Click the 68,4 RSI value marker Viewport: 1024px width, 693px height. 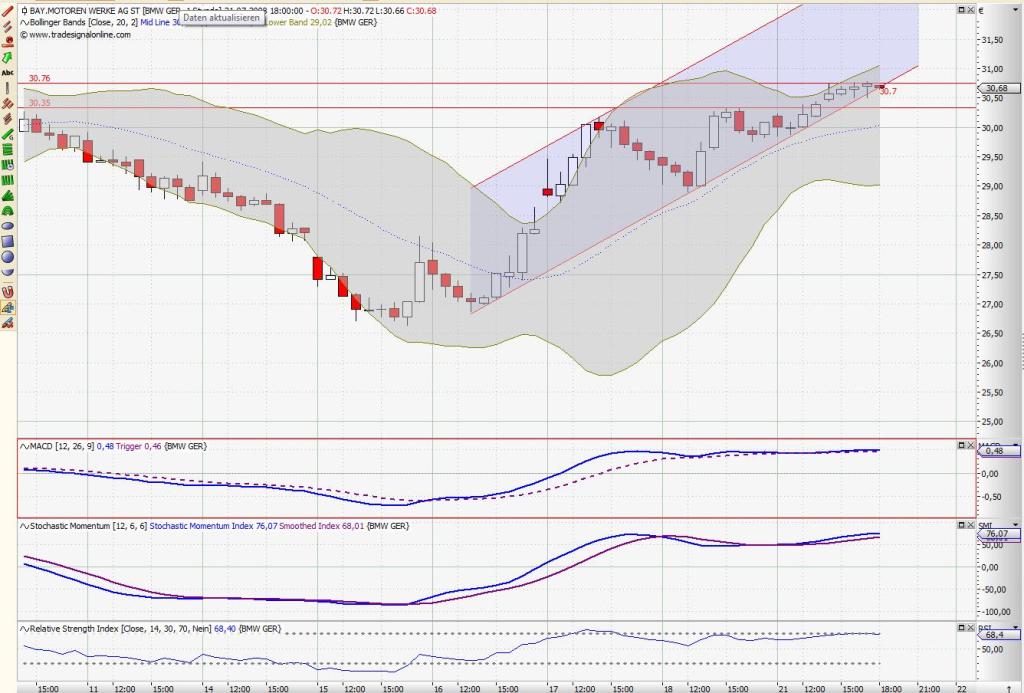click(997, 635)
